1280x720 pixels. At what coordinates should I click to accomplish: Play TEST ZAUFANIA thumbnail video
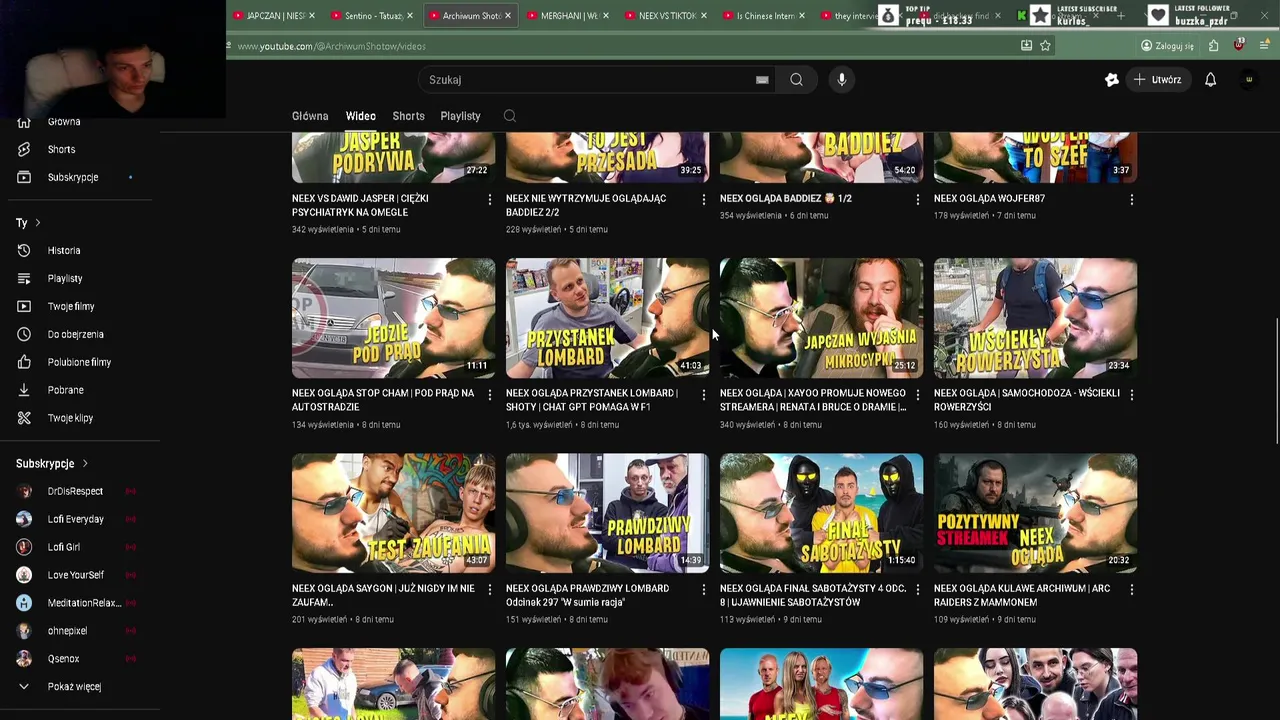pyautogui.click(x=393, y=513)
